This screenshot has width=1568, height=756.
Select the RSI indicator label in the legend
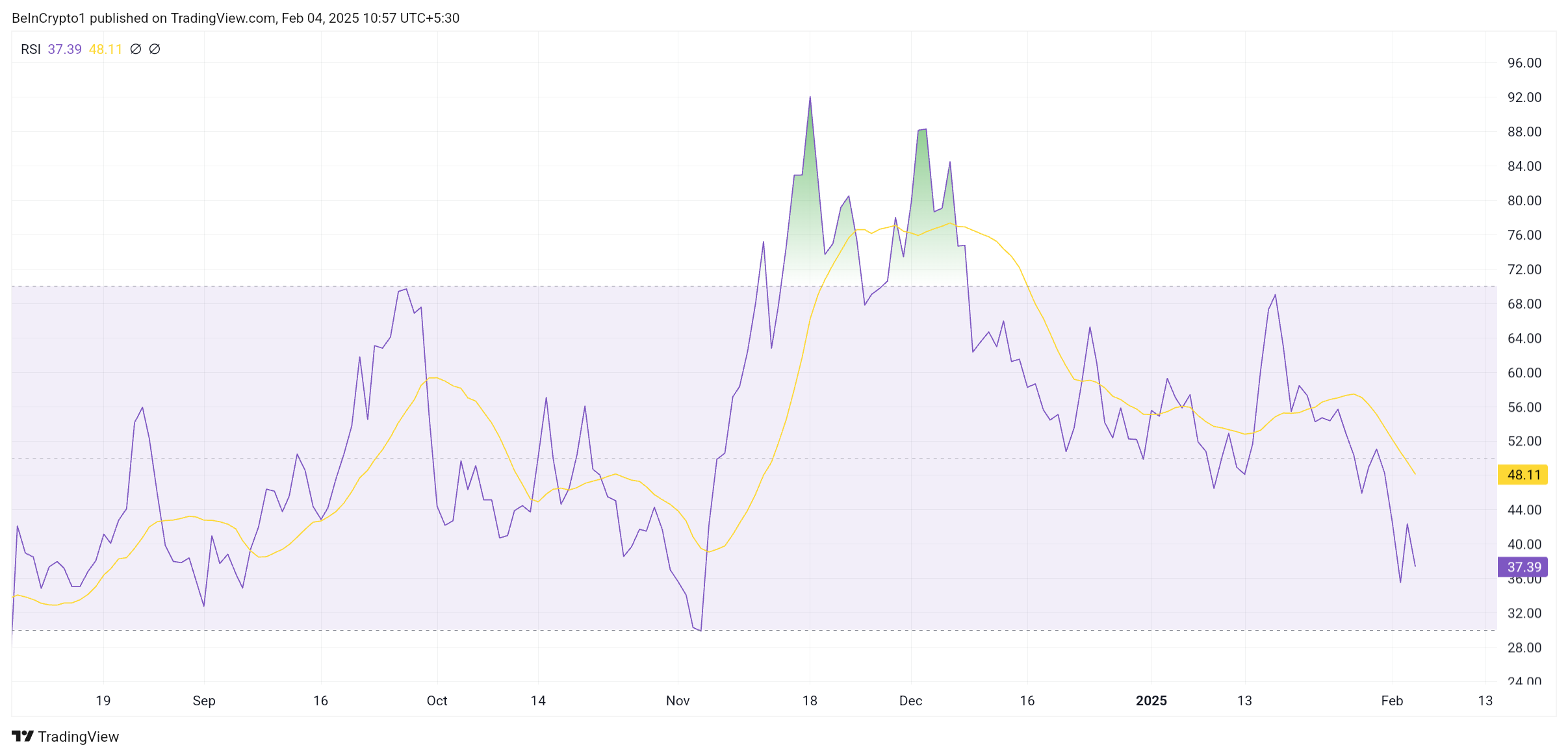[x=31, y=49]
